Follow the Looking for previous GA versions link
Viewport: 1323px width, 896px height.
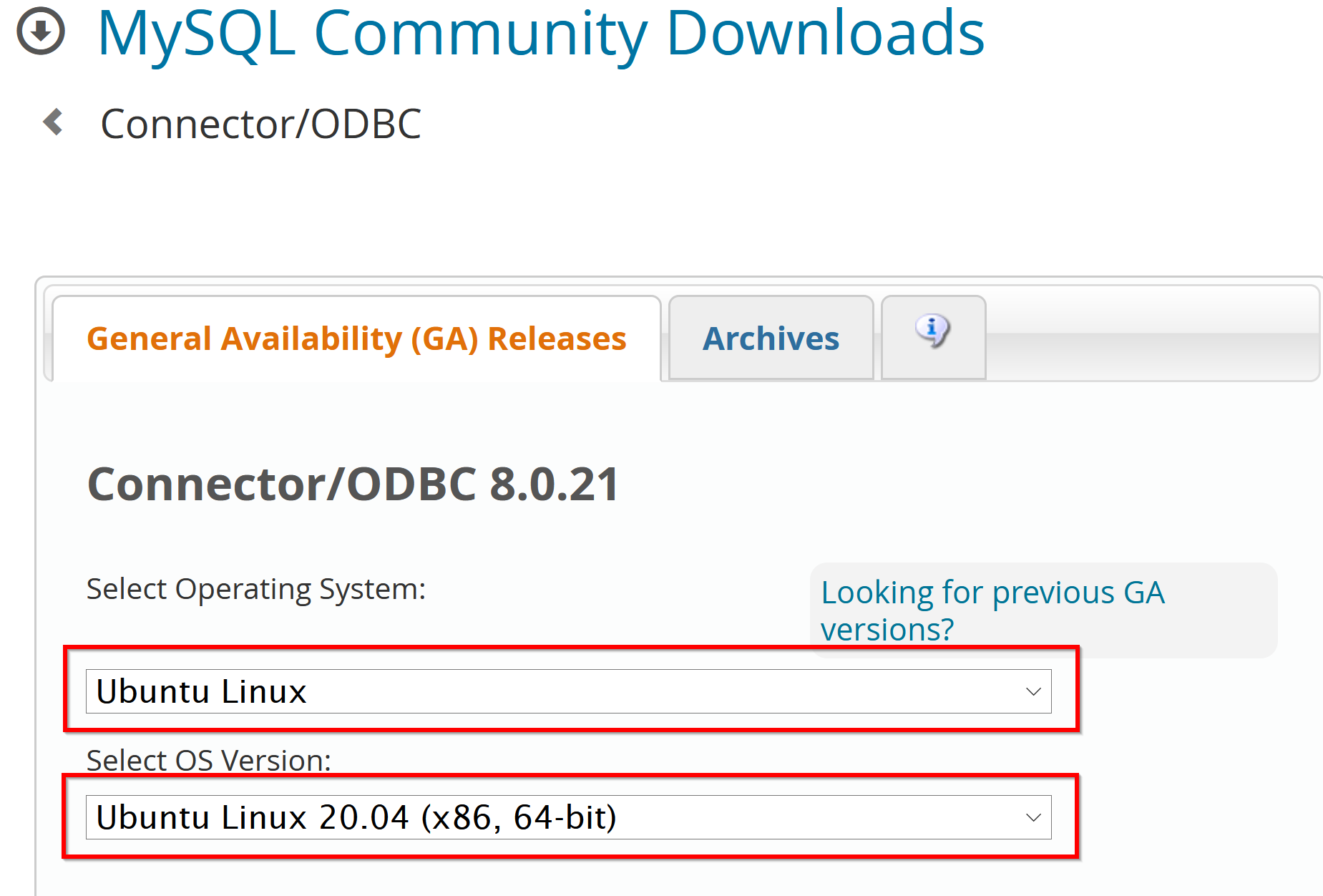click(992, 610)
